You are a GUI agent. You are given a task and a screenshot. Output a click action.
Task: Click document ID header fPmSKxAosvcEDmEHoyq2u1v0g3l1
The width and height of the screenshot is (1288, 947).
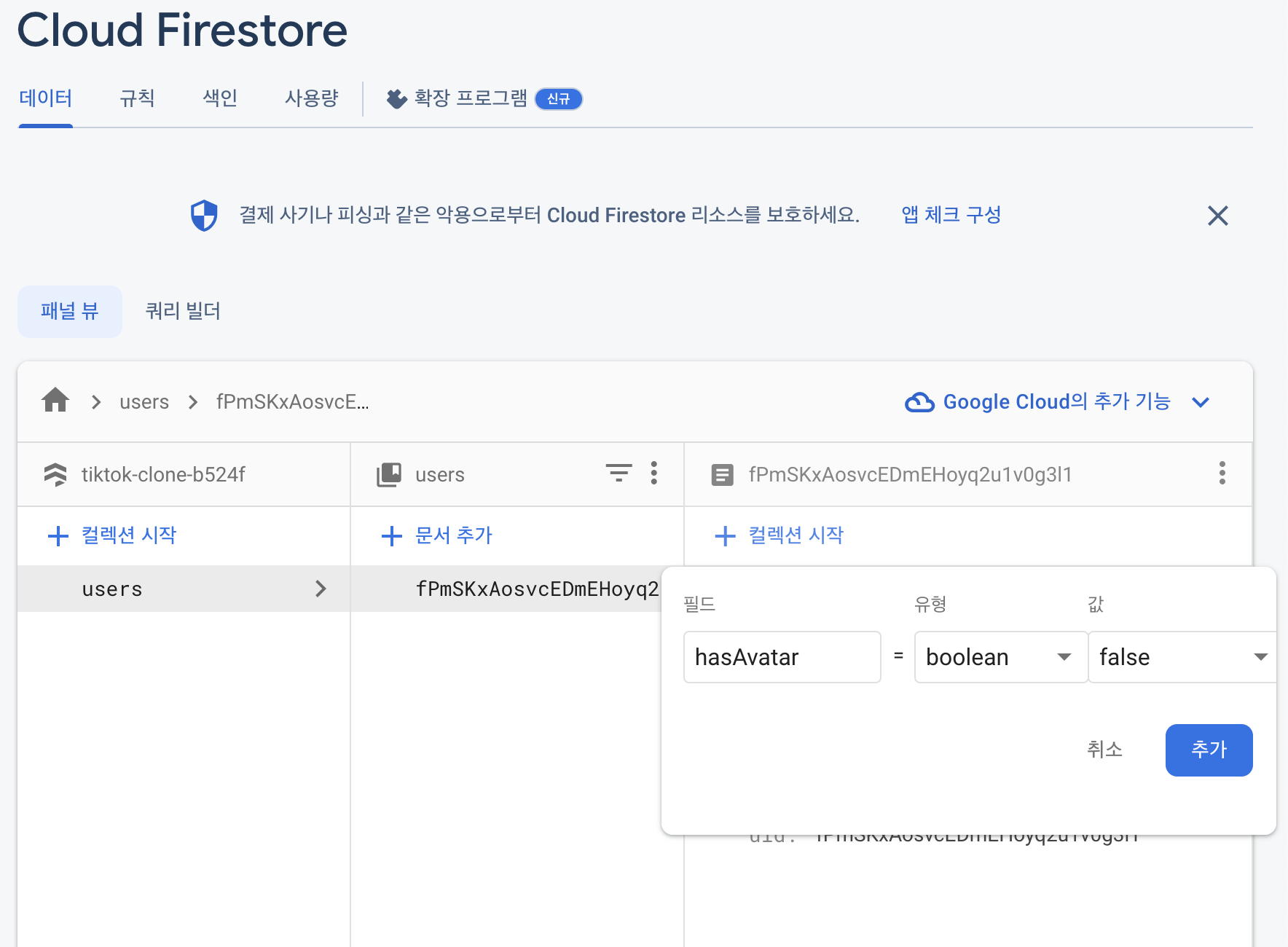pyautogui.click(x=911, y=475)
